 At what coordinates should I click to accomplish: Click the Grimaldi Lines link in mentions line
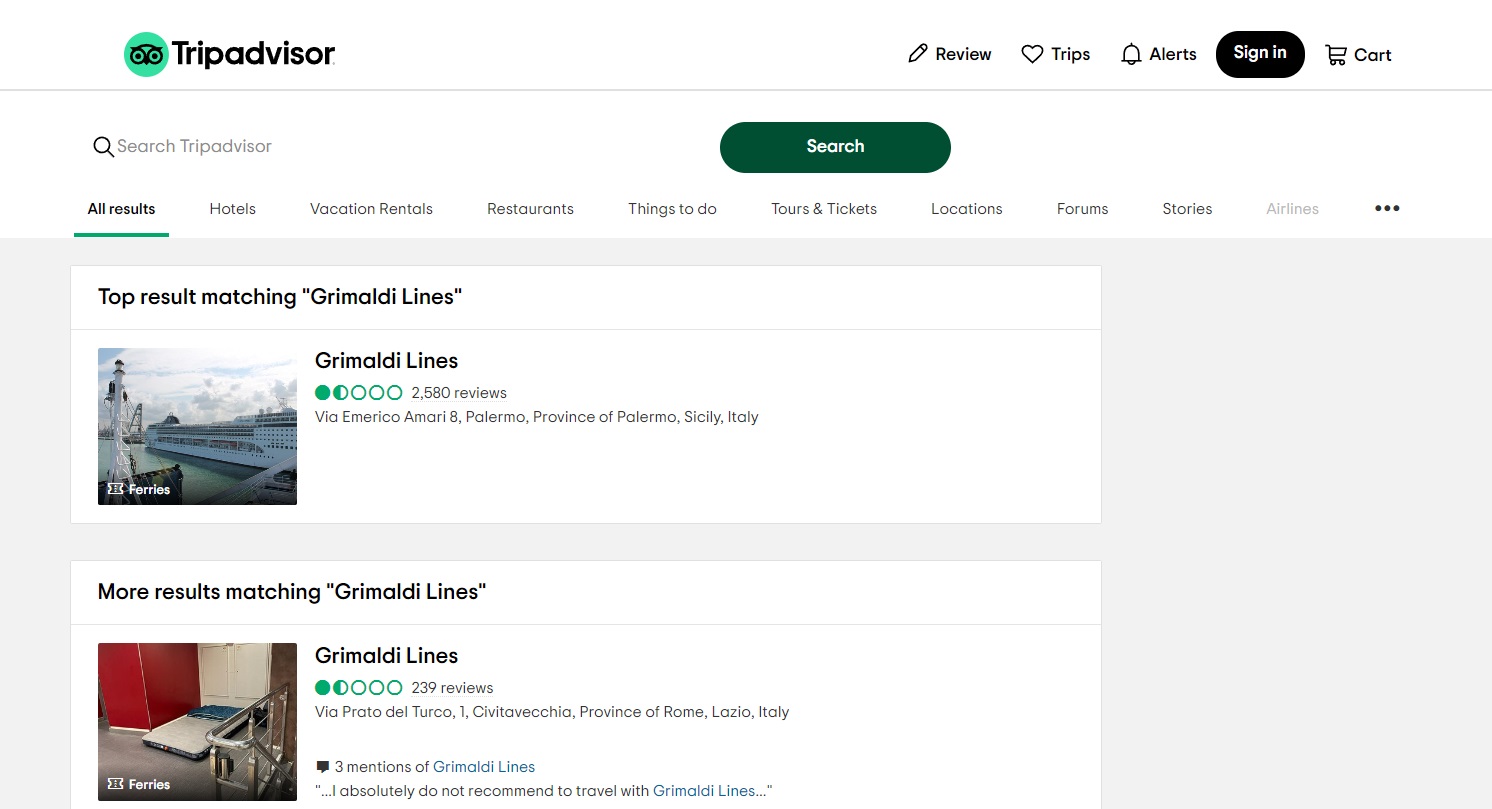[x=484, y=767]
